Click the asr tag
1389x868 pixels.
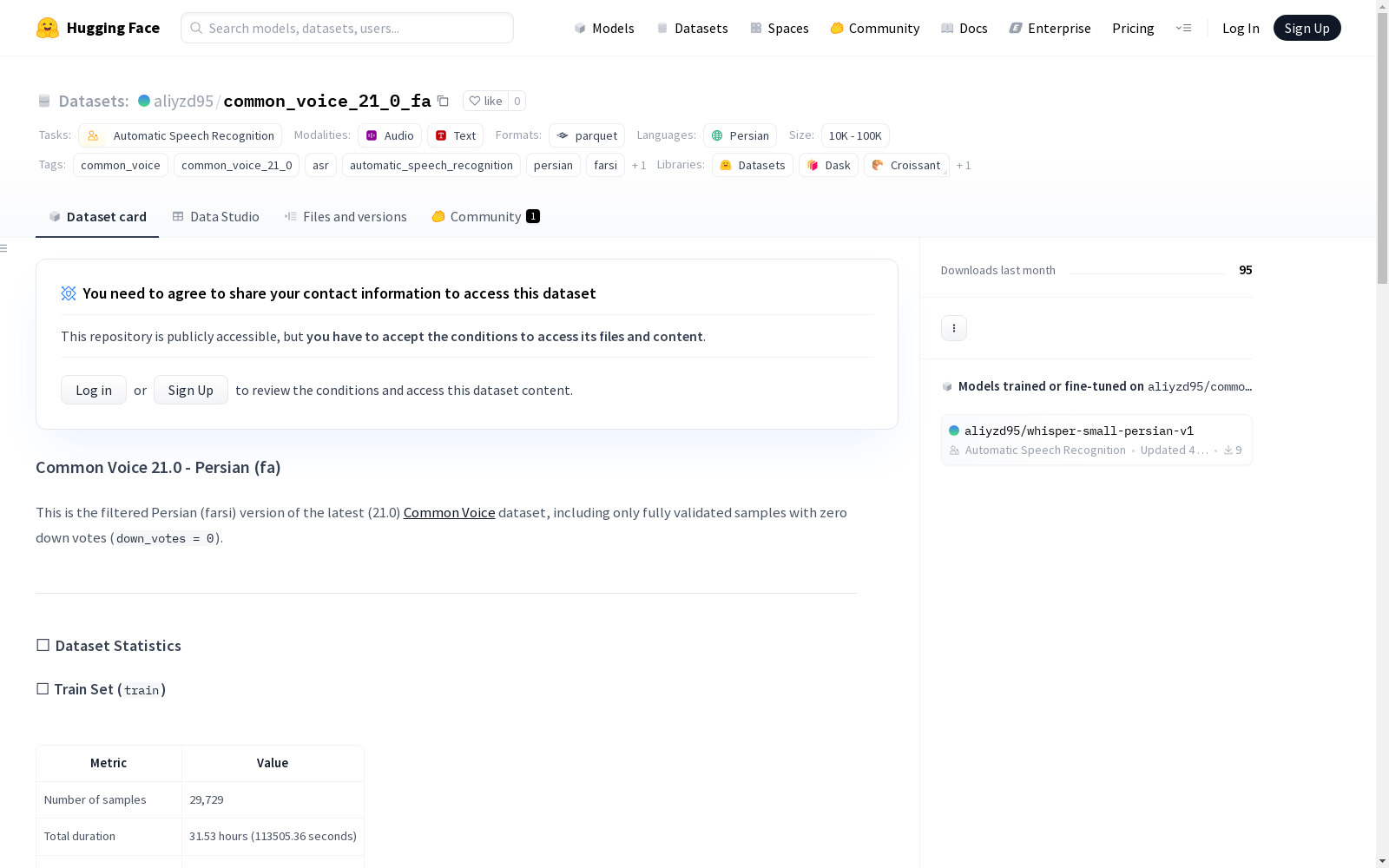click(x=320, y=165)
